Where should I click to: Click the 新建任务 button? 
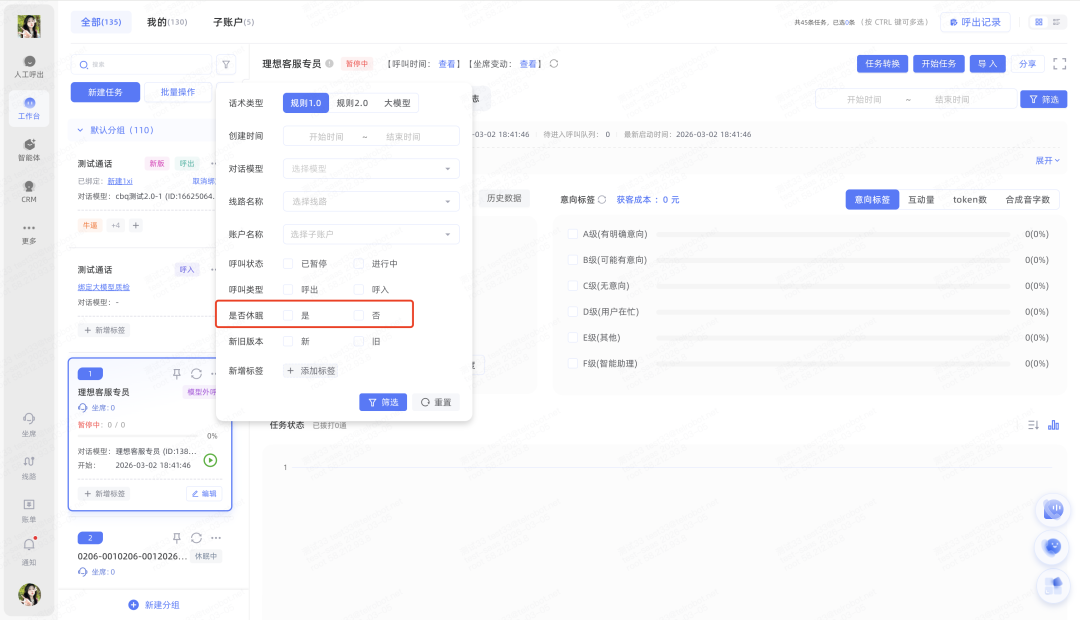[105, 92]
